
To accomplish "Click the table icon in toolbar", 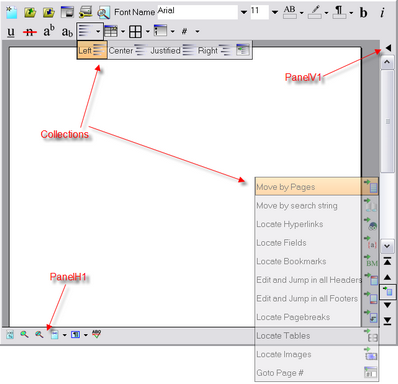I will pyautogui.click(x=111, y=31).
